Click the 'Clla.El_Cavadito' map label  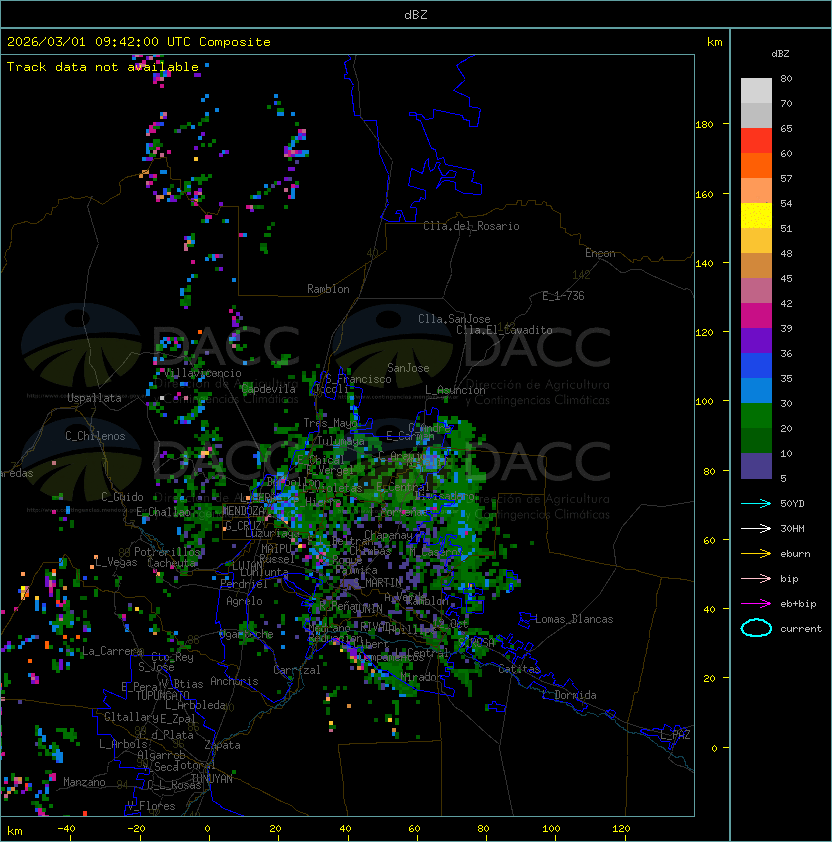coord(504,330)
